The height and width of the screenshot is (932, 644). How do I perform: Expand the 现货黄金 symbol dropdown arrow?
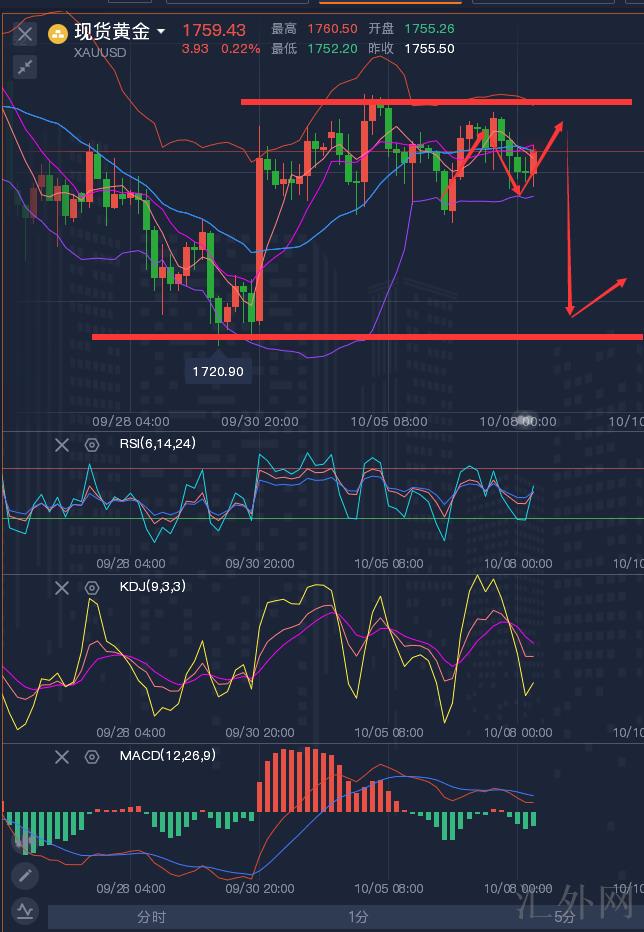161,31
